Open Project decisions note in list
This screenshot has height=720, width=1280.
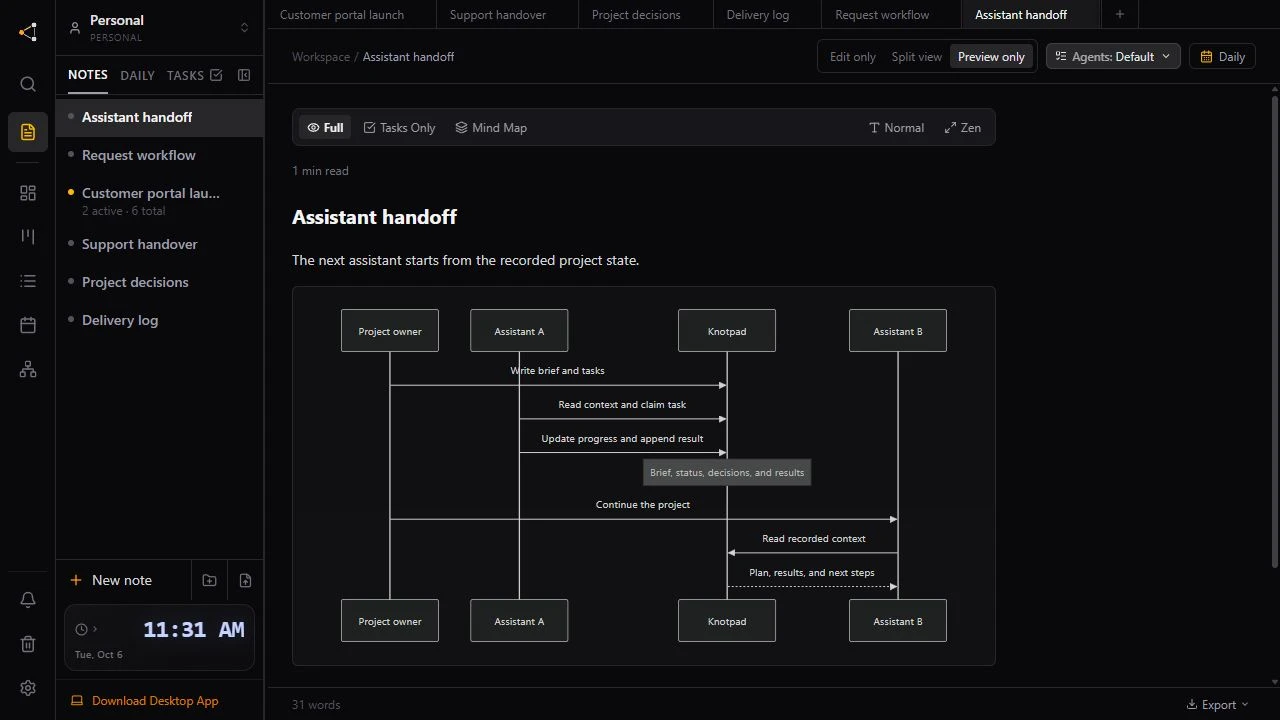click(x=160, y=282)
